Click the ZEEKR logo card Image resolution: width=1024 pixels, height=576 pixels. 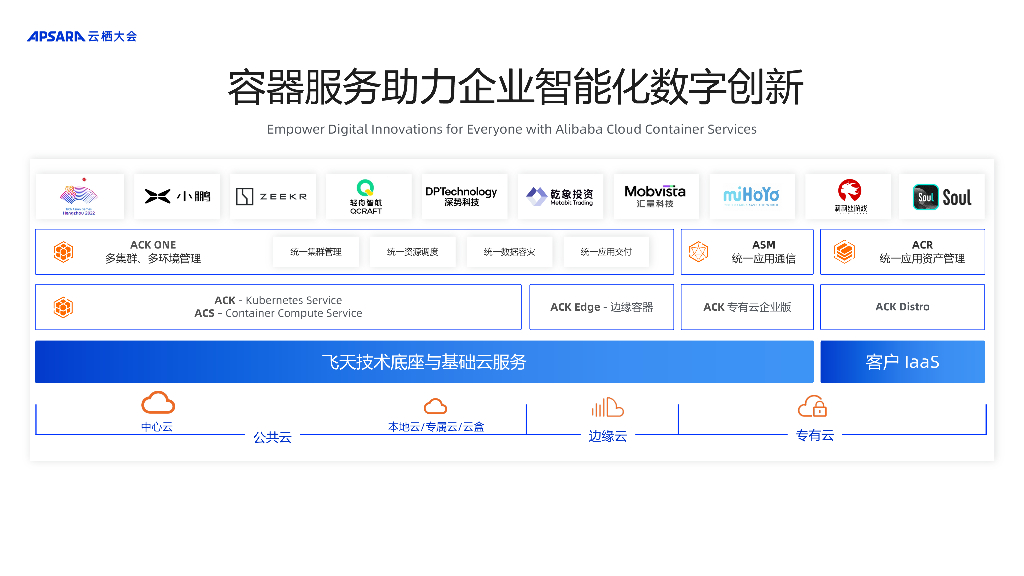[272, 196]
